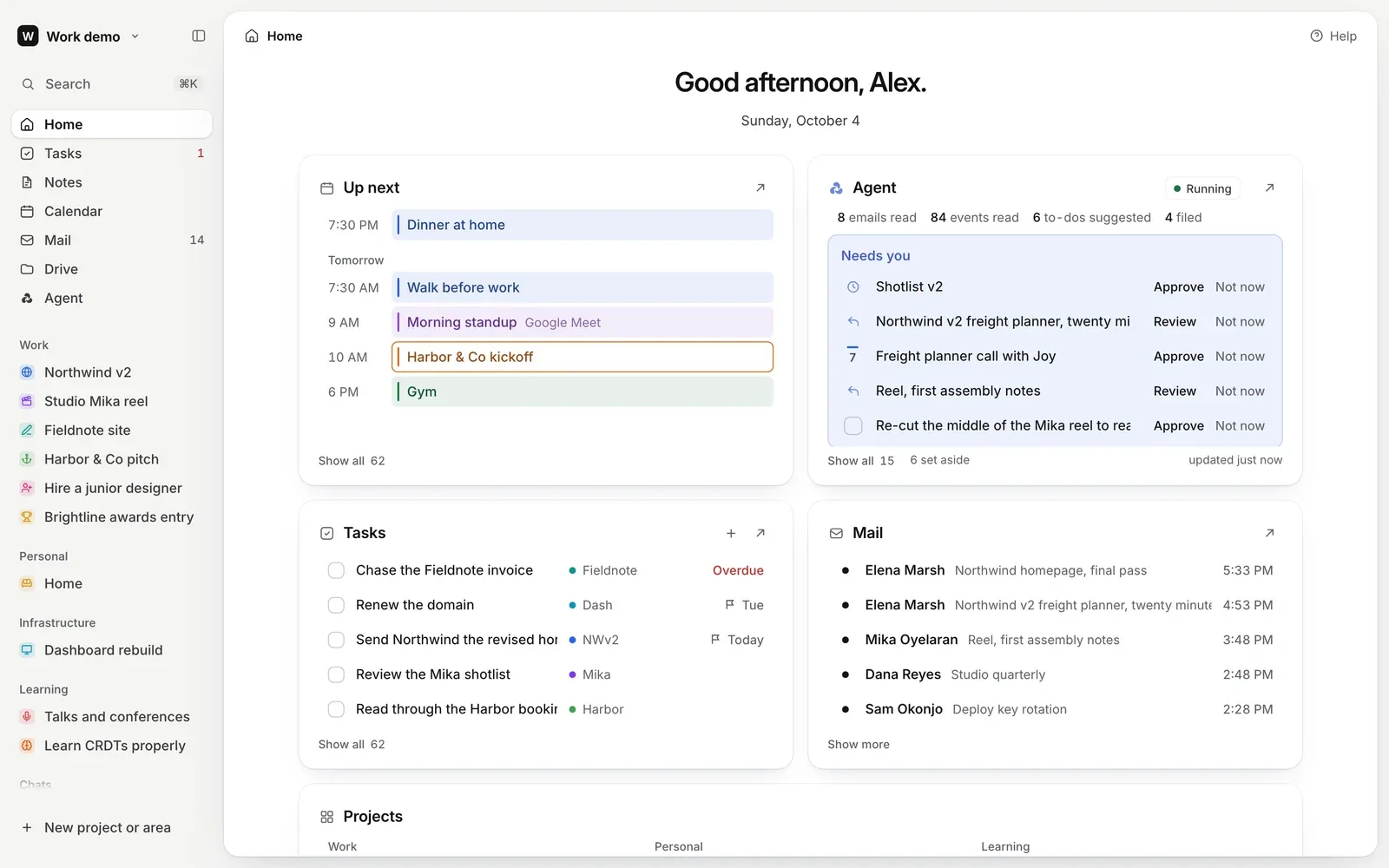Click the Search field in sidebar
Viewport: 1389px width, 868px height.
coord(111,84)
